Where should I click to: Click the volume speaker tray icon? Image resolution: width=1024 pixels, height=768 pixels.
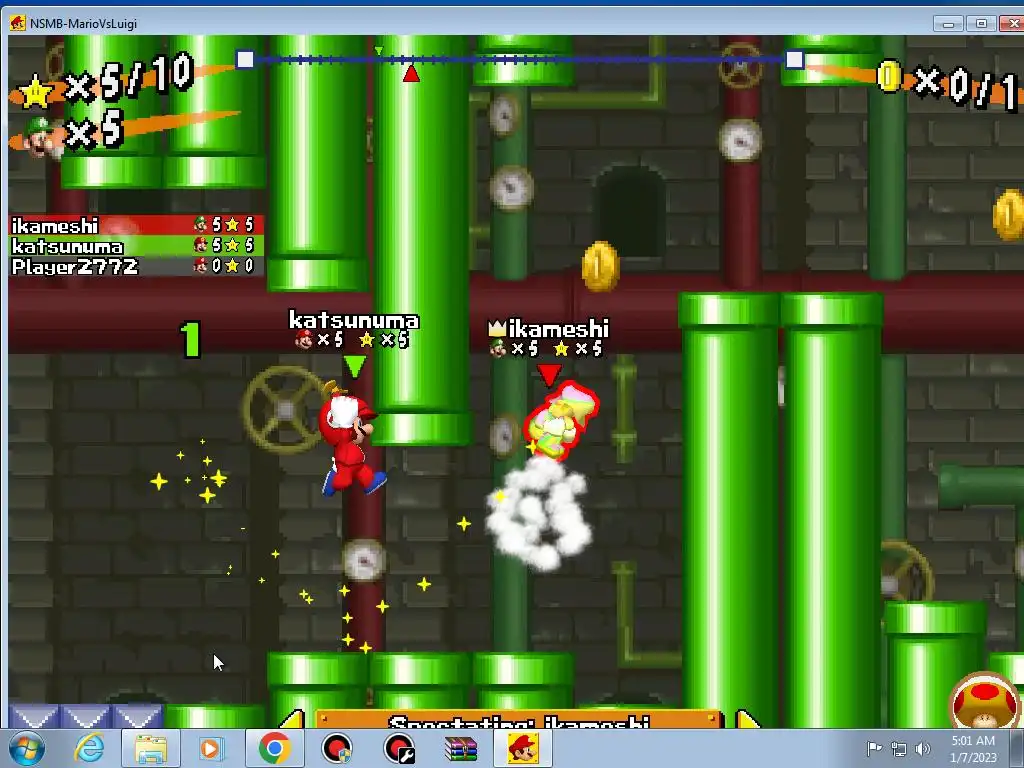922,749
